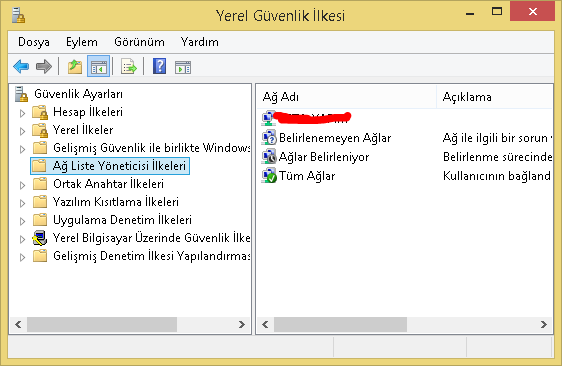
Task: Maximize the Yerel Güvenlik İlkesi window
Action: [x=497, y=11]
